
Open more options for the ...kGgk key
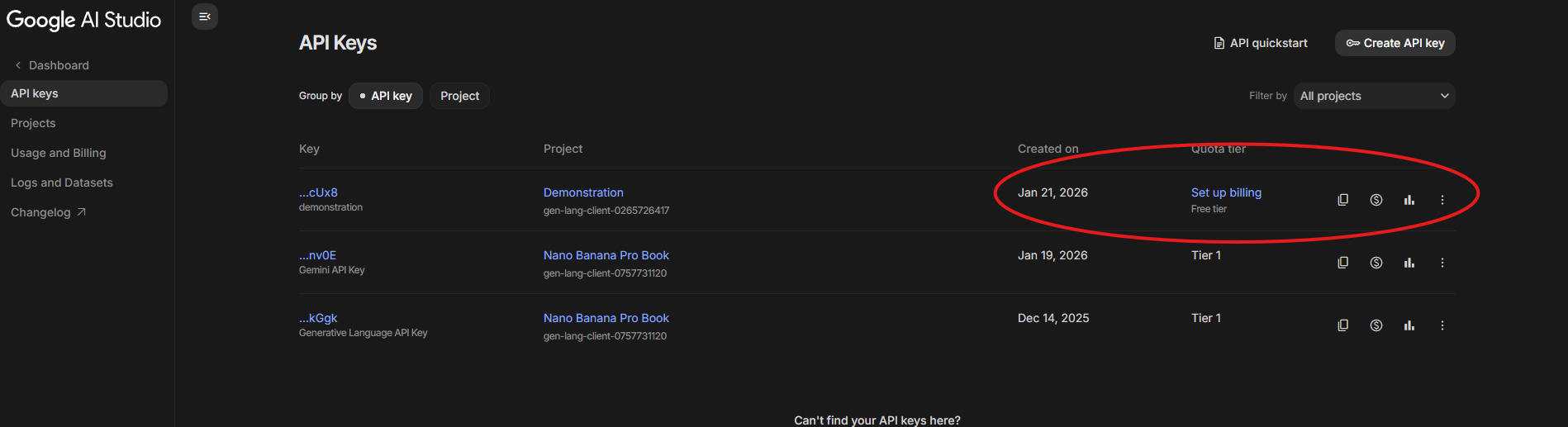pos(1442,325)
